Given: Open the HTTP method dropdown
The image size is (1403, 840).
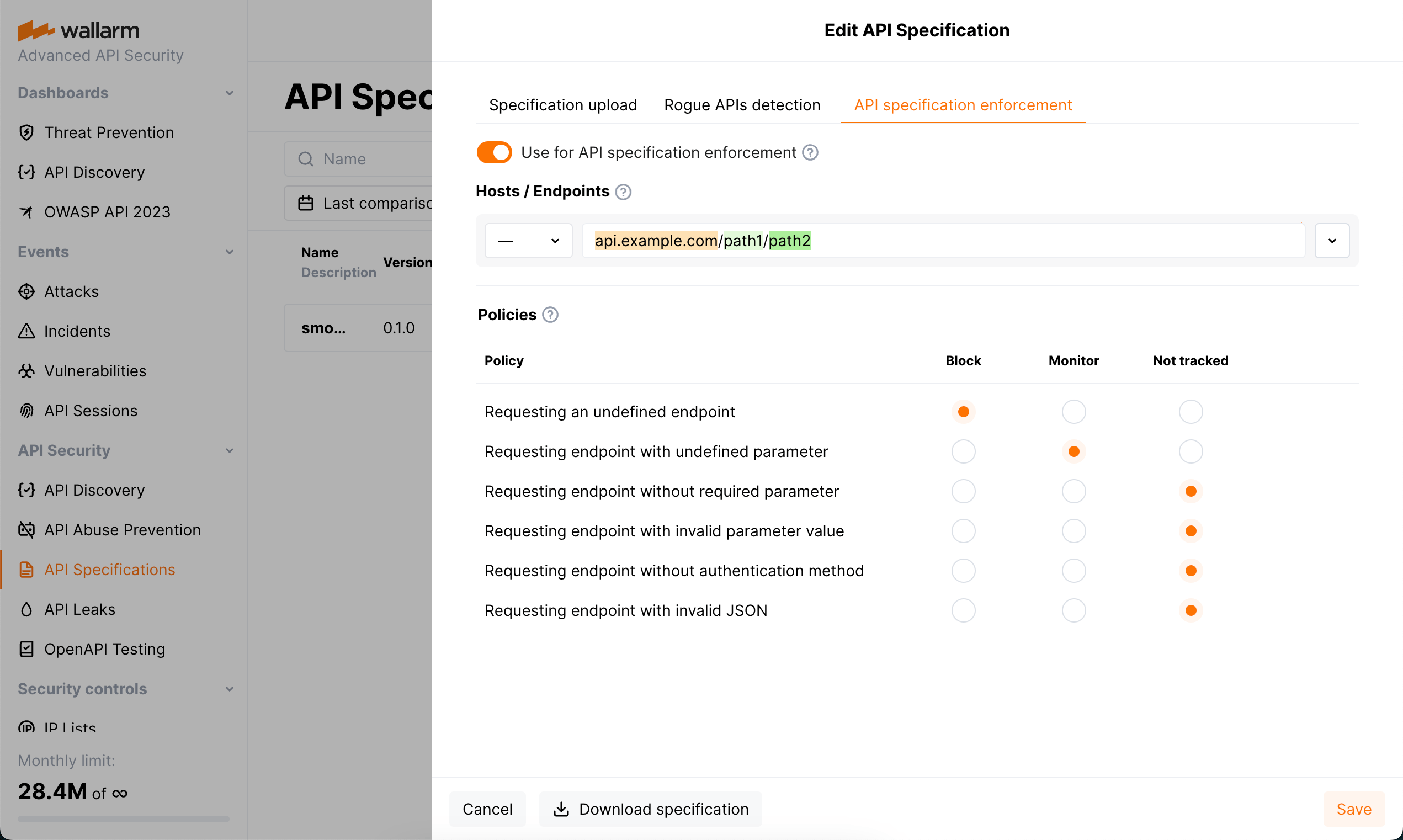Looking at the screenshot, I should tap(528, 240).
